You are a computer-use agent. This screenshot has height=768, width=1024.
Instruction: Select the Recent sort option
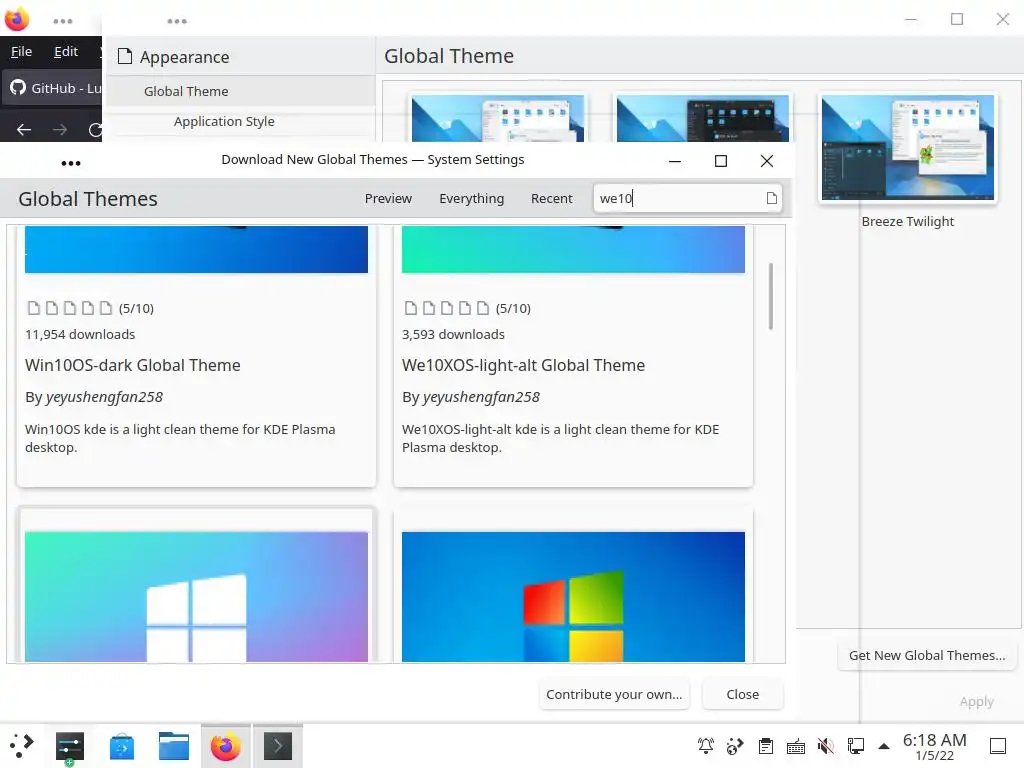[551, 199]
